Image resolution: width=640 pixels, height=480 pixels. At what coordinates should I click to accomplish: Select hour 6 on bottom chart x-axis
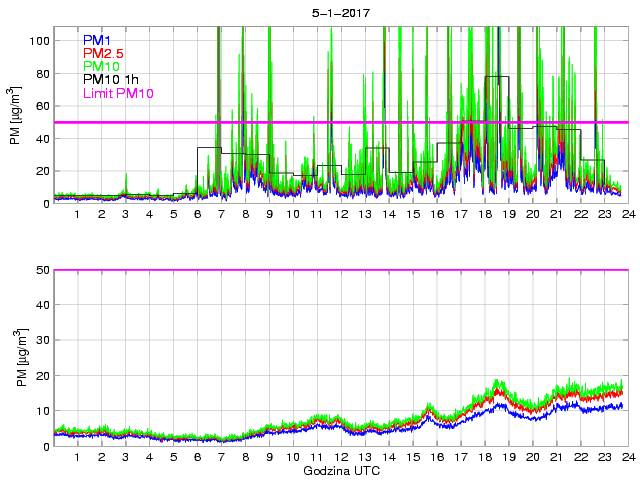point(197,457)
